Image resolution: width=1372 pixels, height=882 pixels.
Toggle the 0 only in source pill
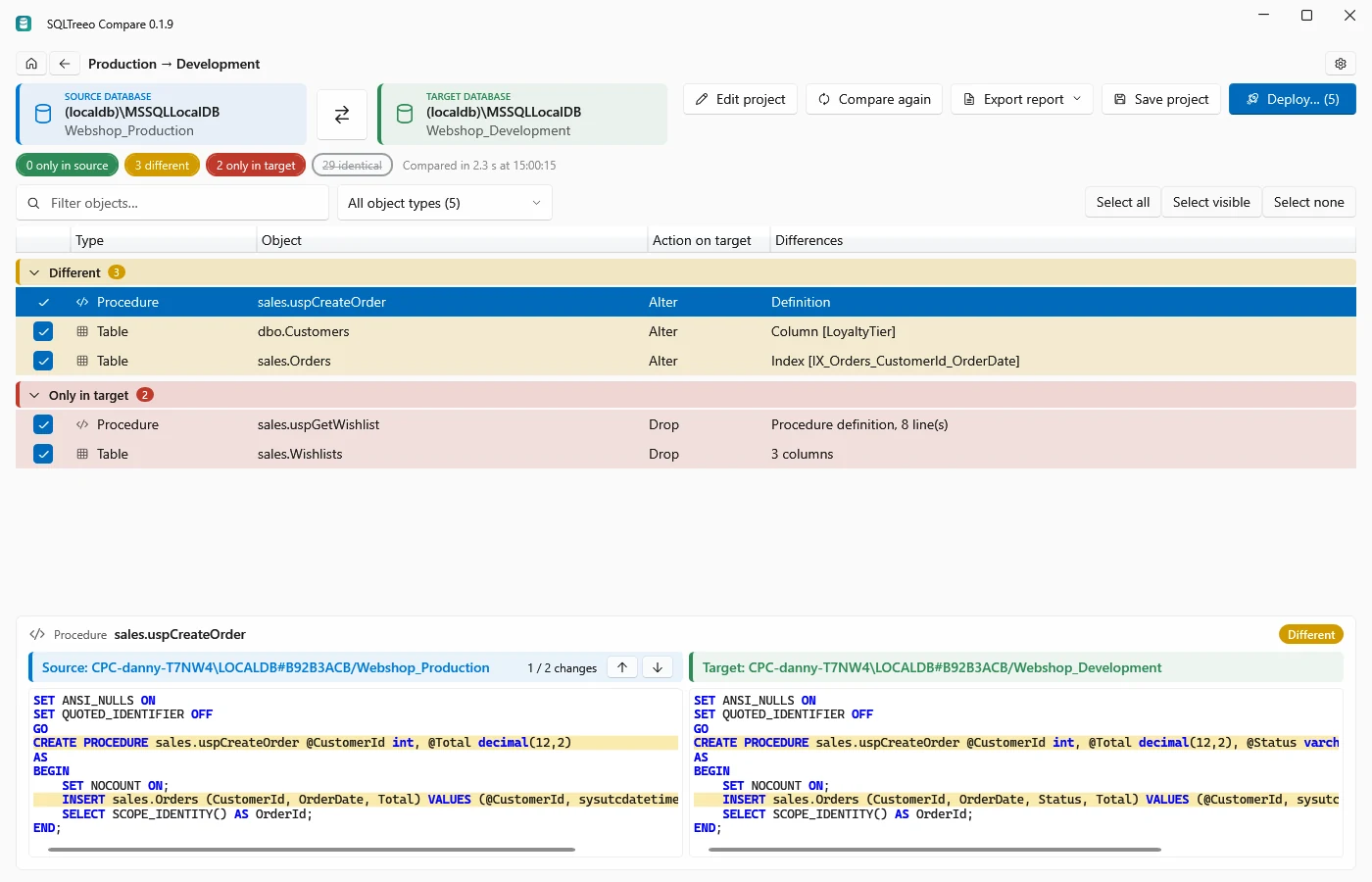67,166
